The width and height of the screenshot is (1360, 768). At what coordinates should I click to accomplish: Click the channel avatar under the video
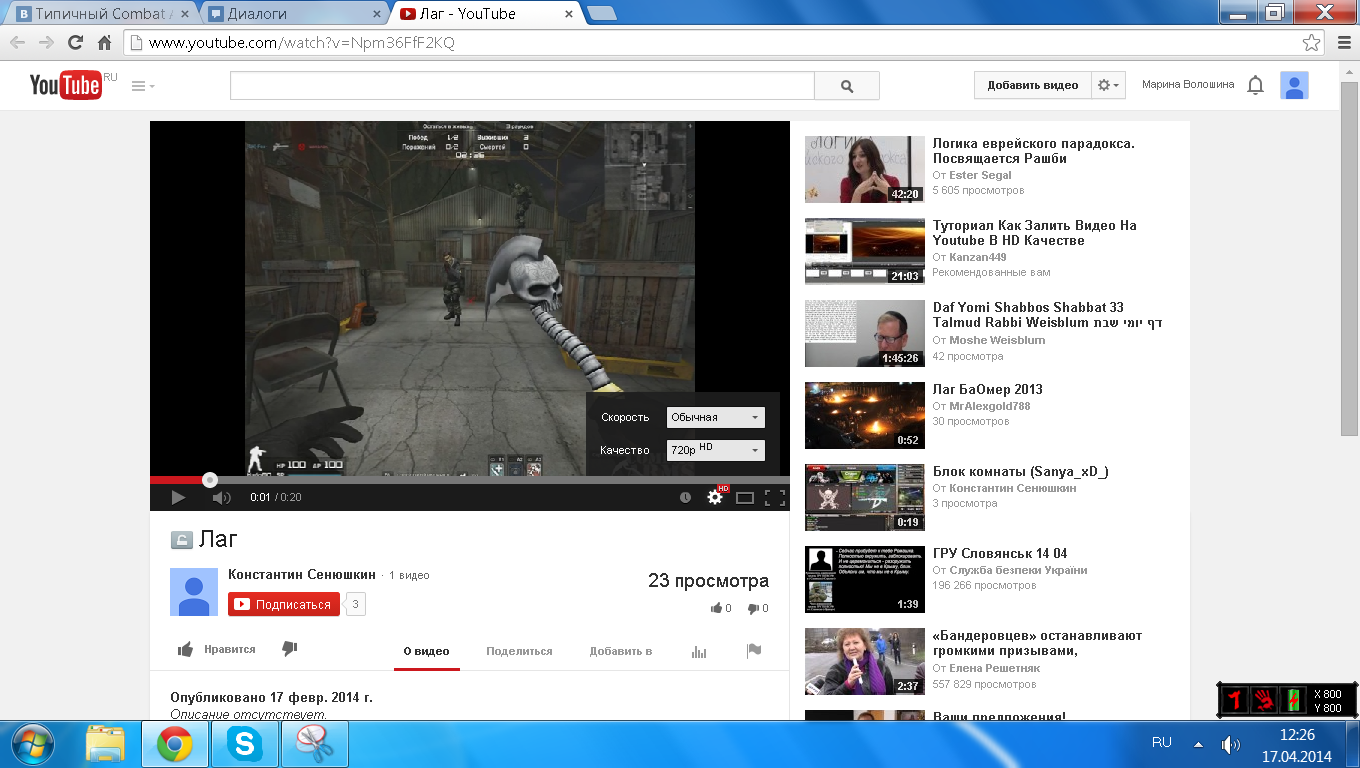coord(194,592)
